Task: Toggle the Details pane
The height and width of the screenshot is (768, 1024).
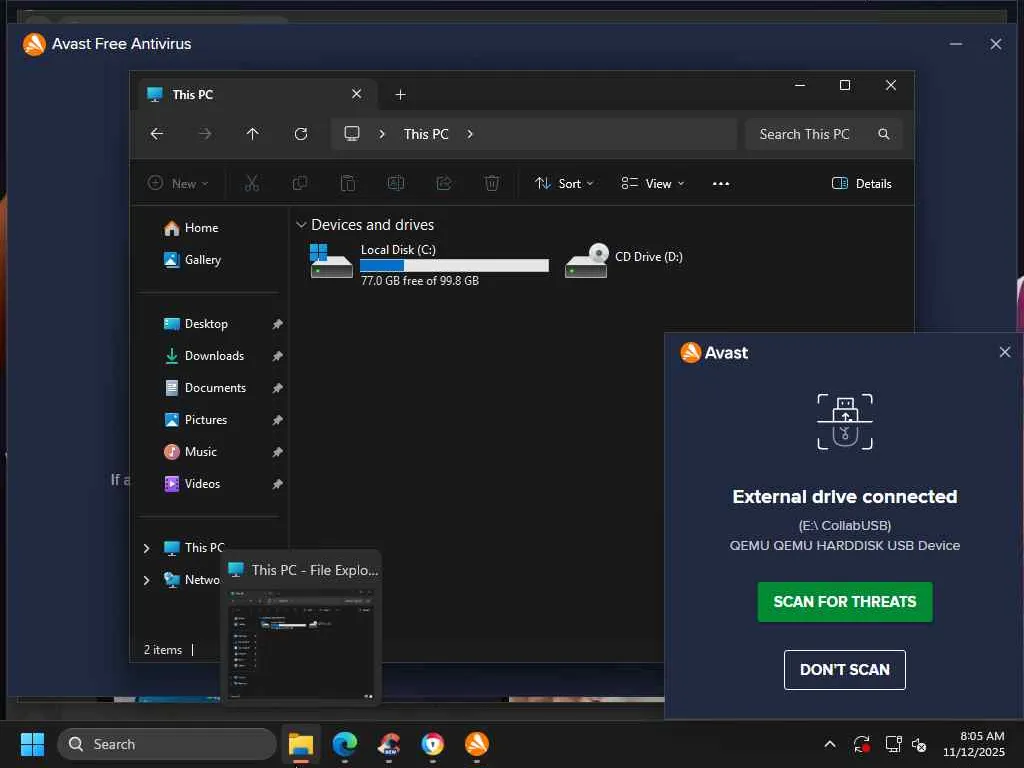Action: (861, 184)
